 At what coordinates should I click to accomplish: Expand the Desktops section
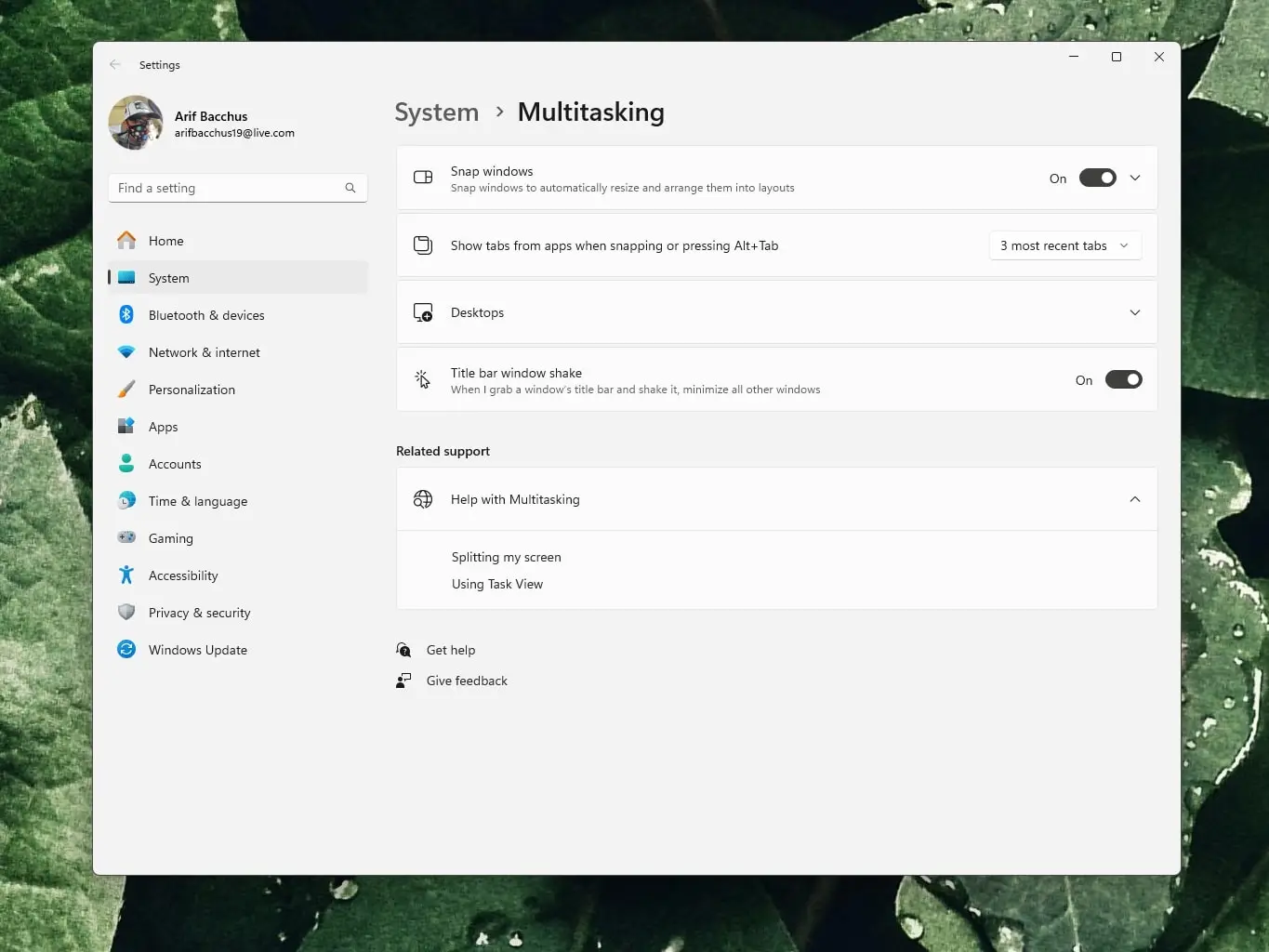click(x=1134, y=312)
